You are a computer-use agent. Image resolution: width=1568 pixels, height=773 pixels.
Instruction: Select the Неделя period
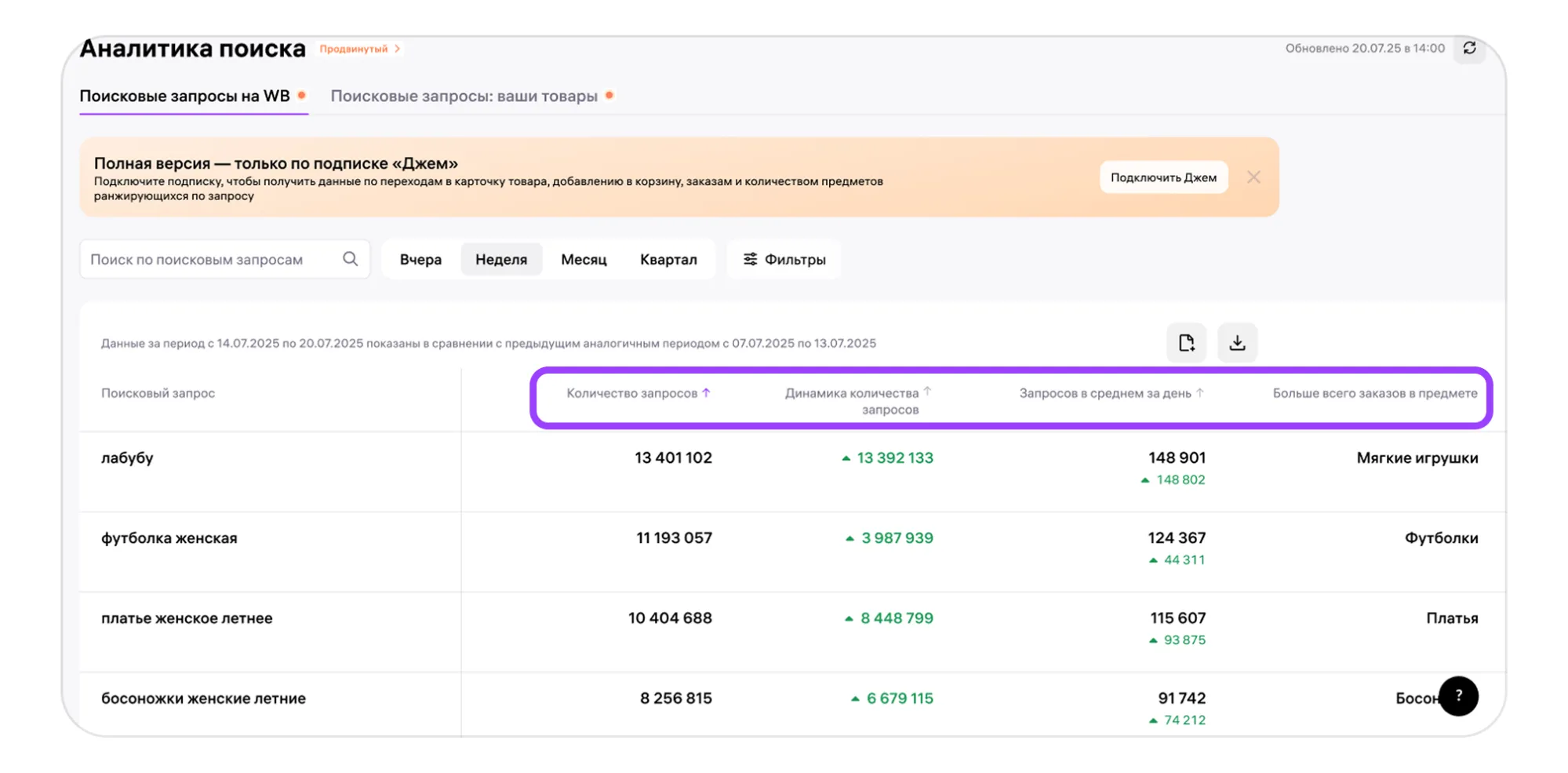501,260
